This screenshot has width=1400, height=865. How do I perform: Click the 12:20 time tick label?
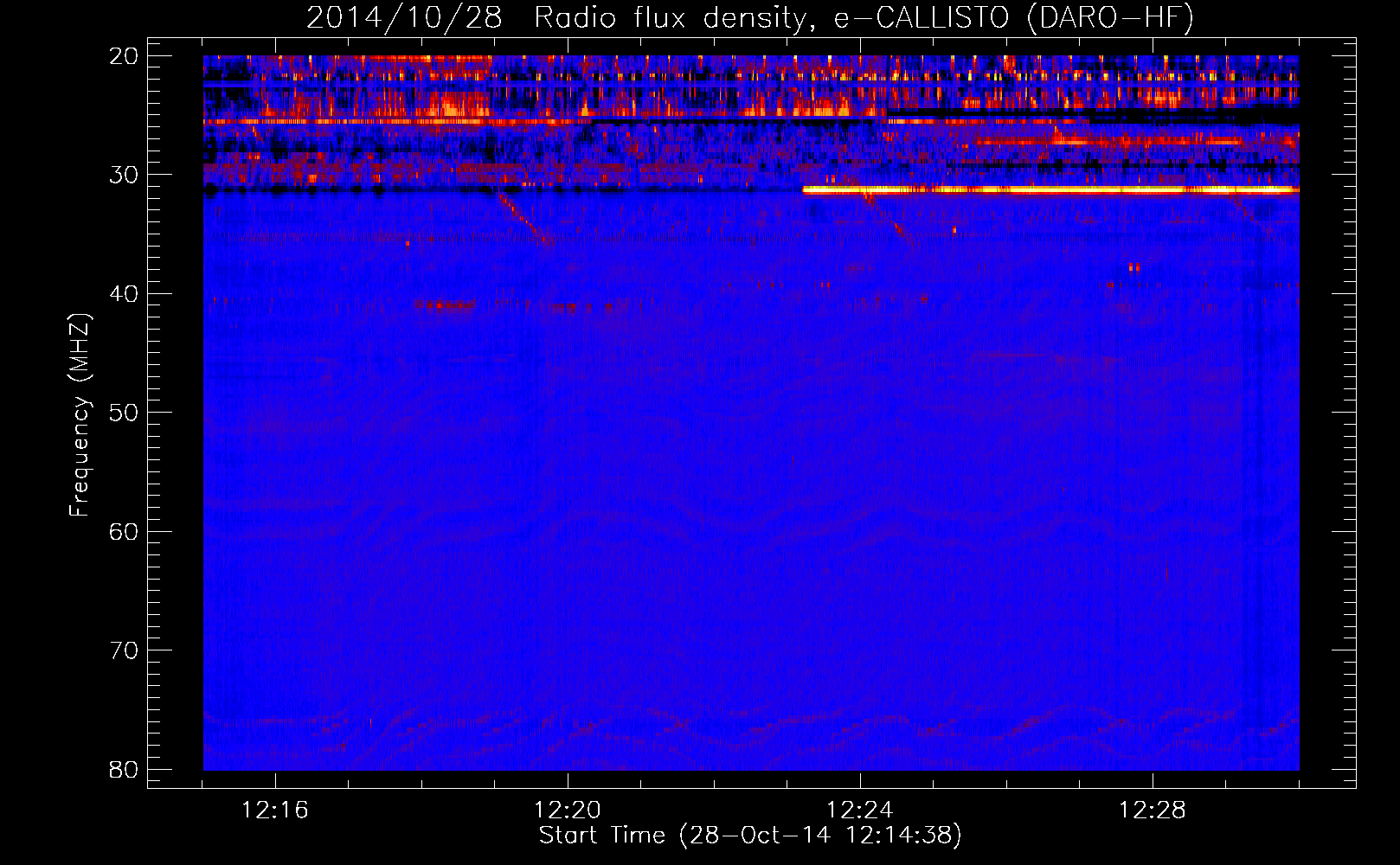pyautogui.click(x=568, y=811)
